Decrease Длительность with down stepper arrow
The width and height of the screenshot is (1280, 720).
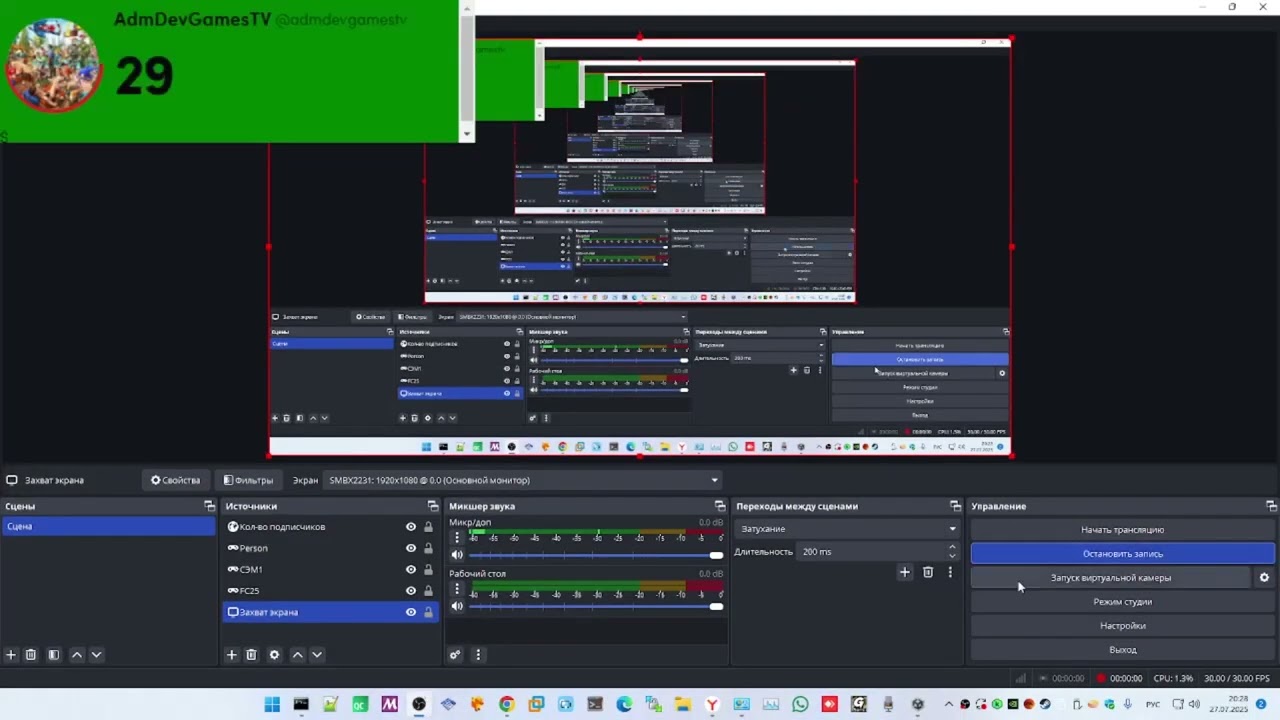(x=952, y=556)
